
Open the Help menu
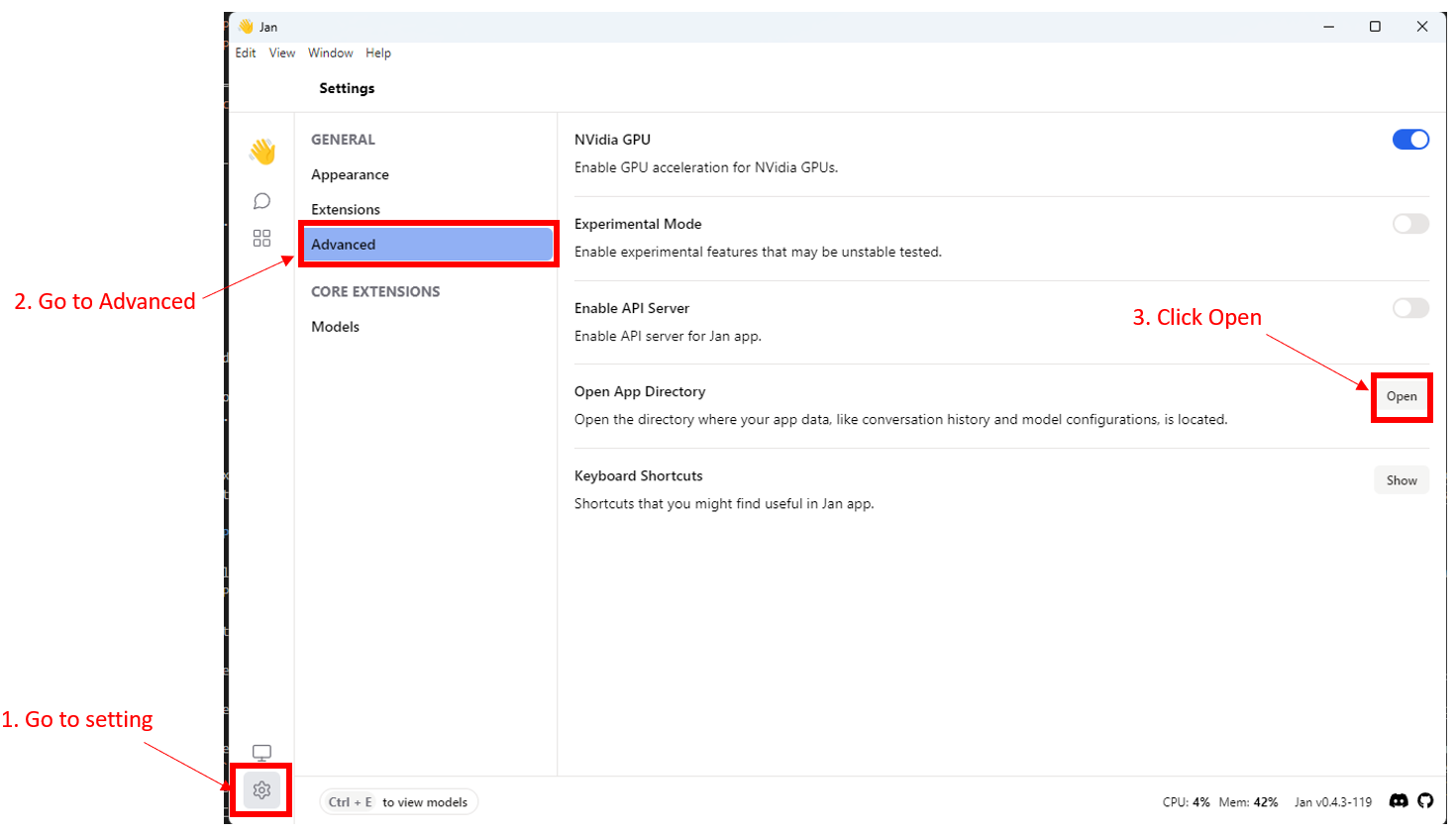pyautogui.click(x=378, y=52)
